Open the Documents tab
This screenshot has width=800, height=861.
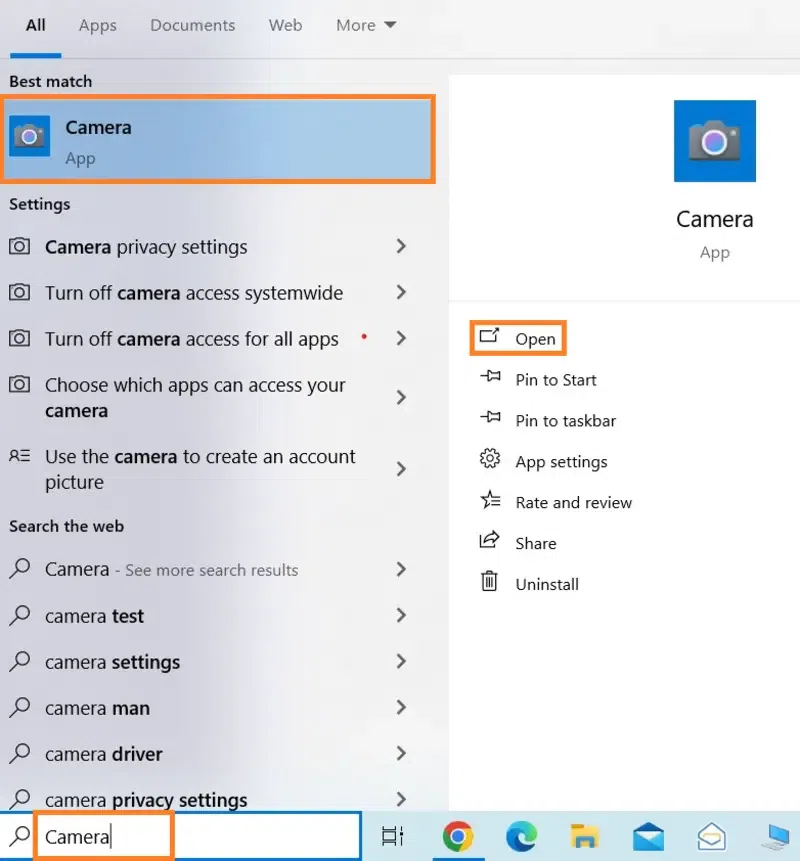tap(193, 25)
